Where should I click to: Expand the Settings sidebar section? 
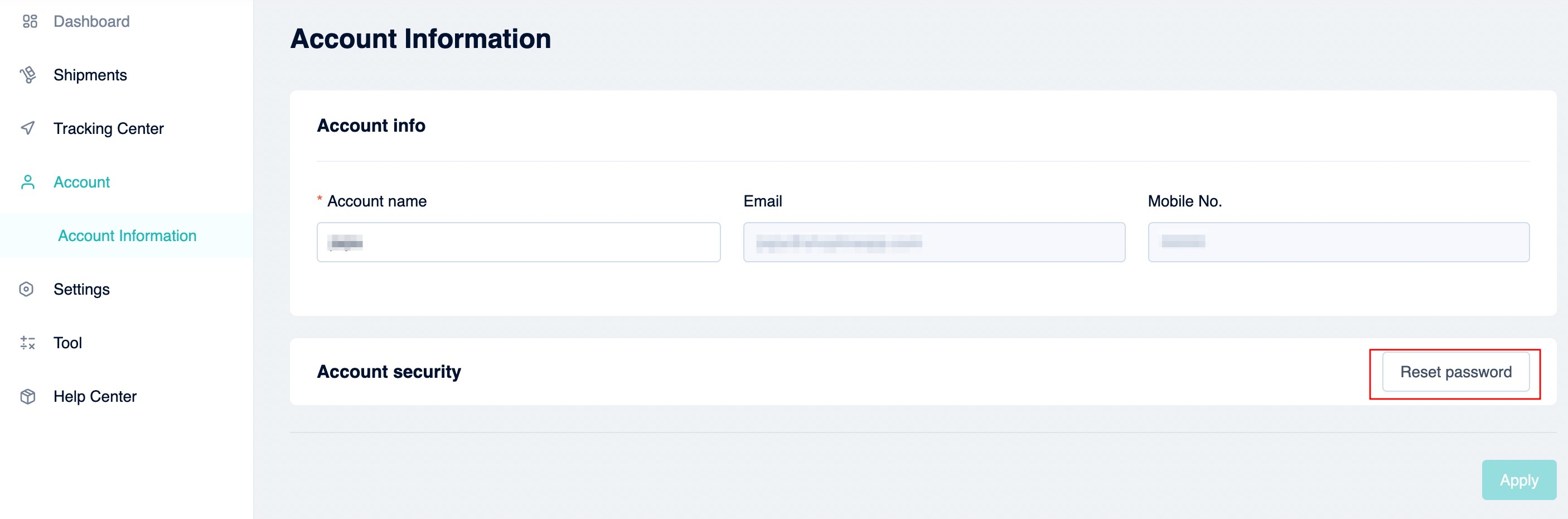pyautogui.click(x=81, y=289)
